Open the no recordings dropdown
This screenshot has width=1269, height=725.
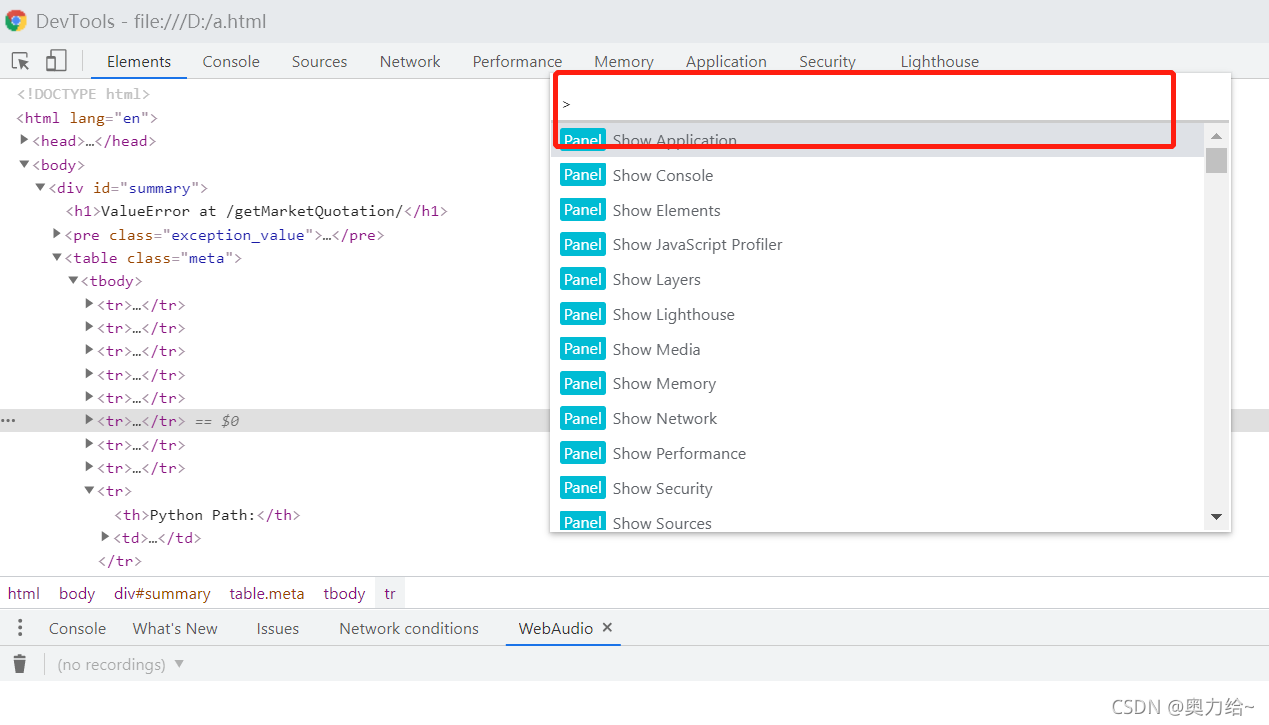121,664
